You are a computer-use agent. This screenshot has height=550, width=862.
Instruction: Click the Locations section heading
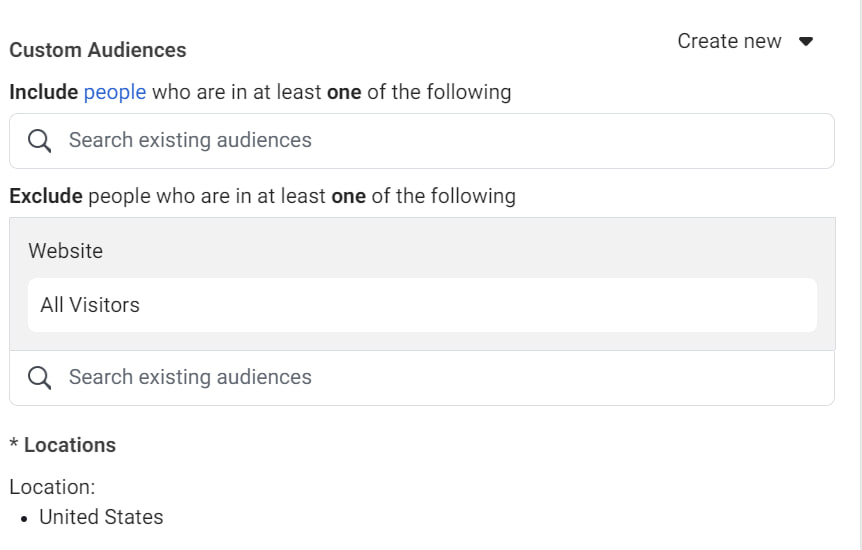click(70, 445)
